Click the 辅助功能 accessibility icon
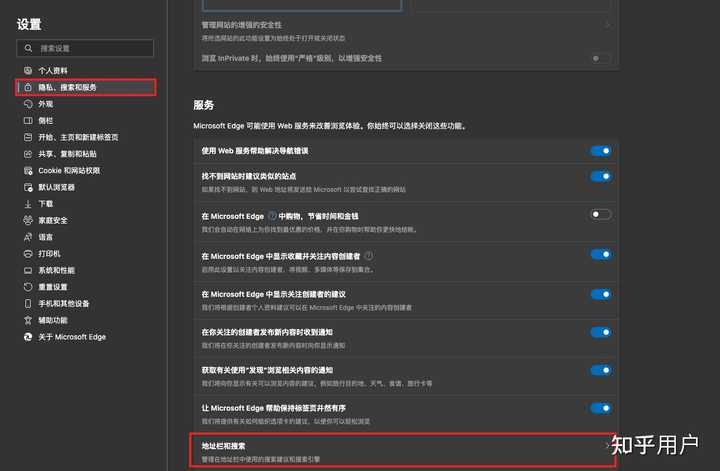This screenshot has width=720, height=471. tap(28, 320)
